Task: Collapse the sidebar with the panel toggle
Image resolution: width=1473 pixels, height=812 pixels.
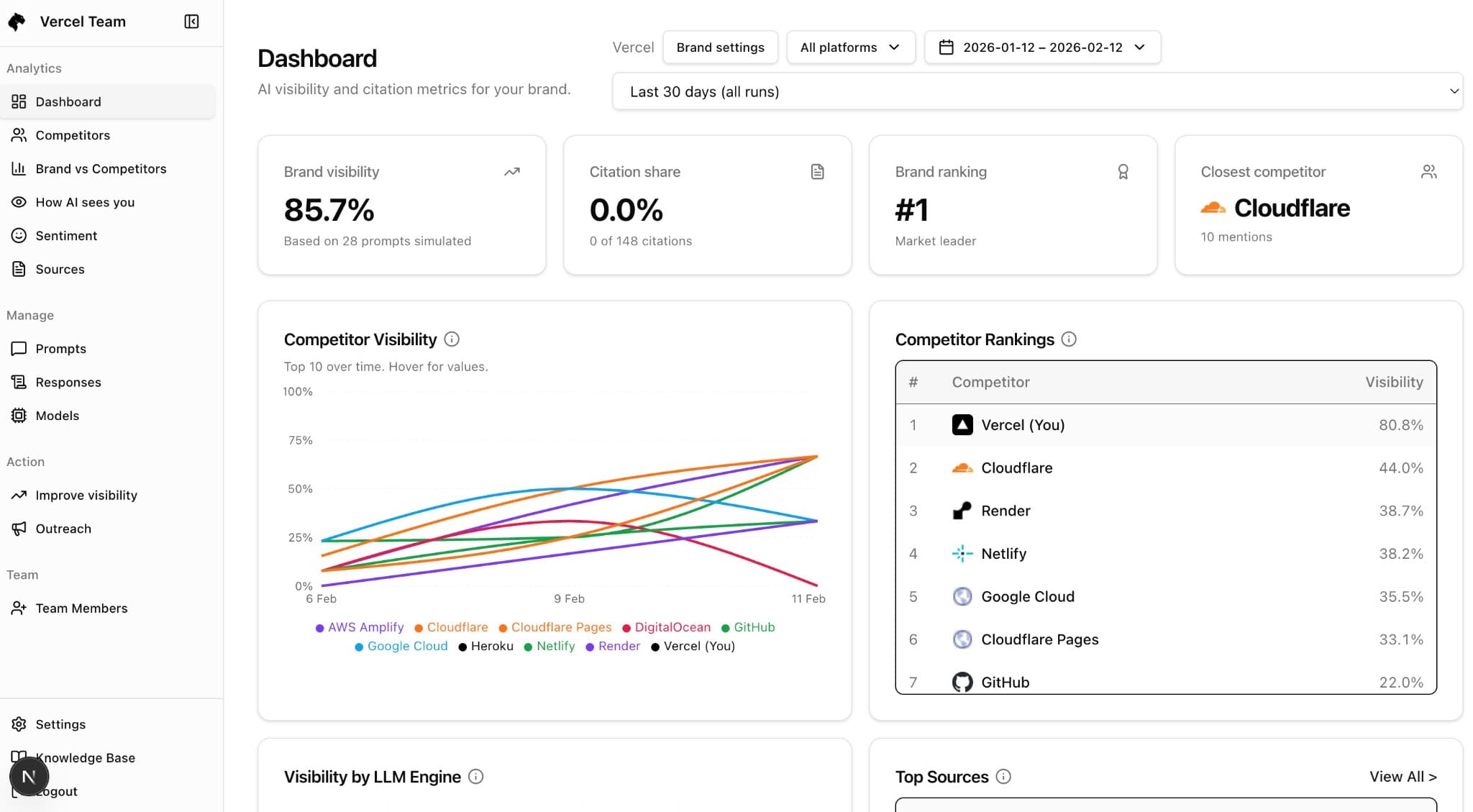Action: 191,22
